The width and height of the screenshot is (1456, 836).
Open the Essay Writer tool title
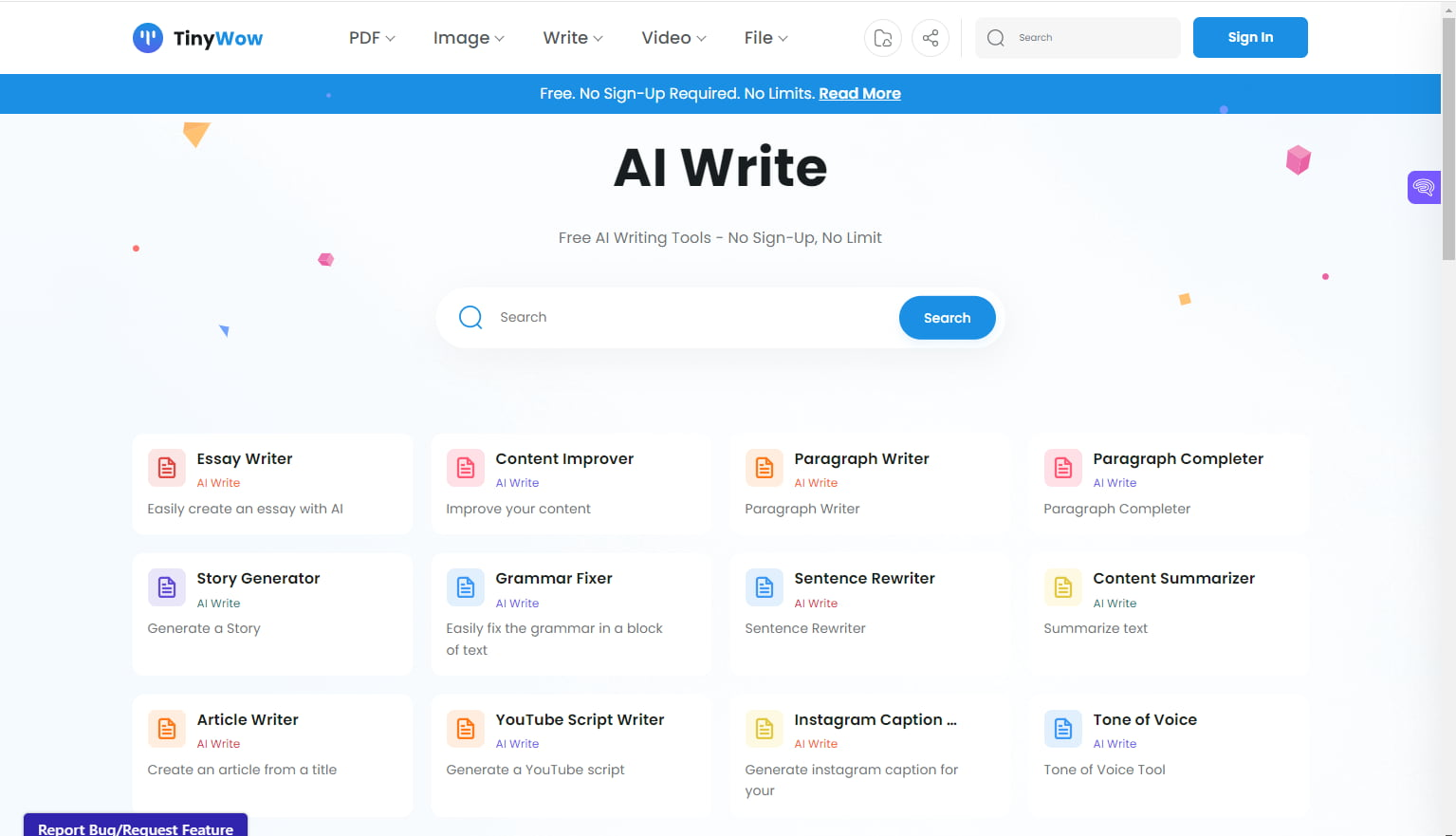coord(245,458)
